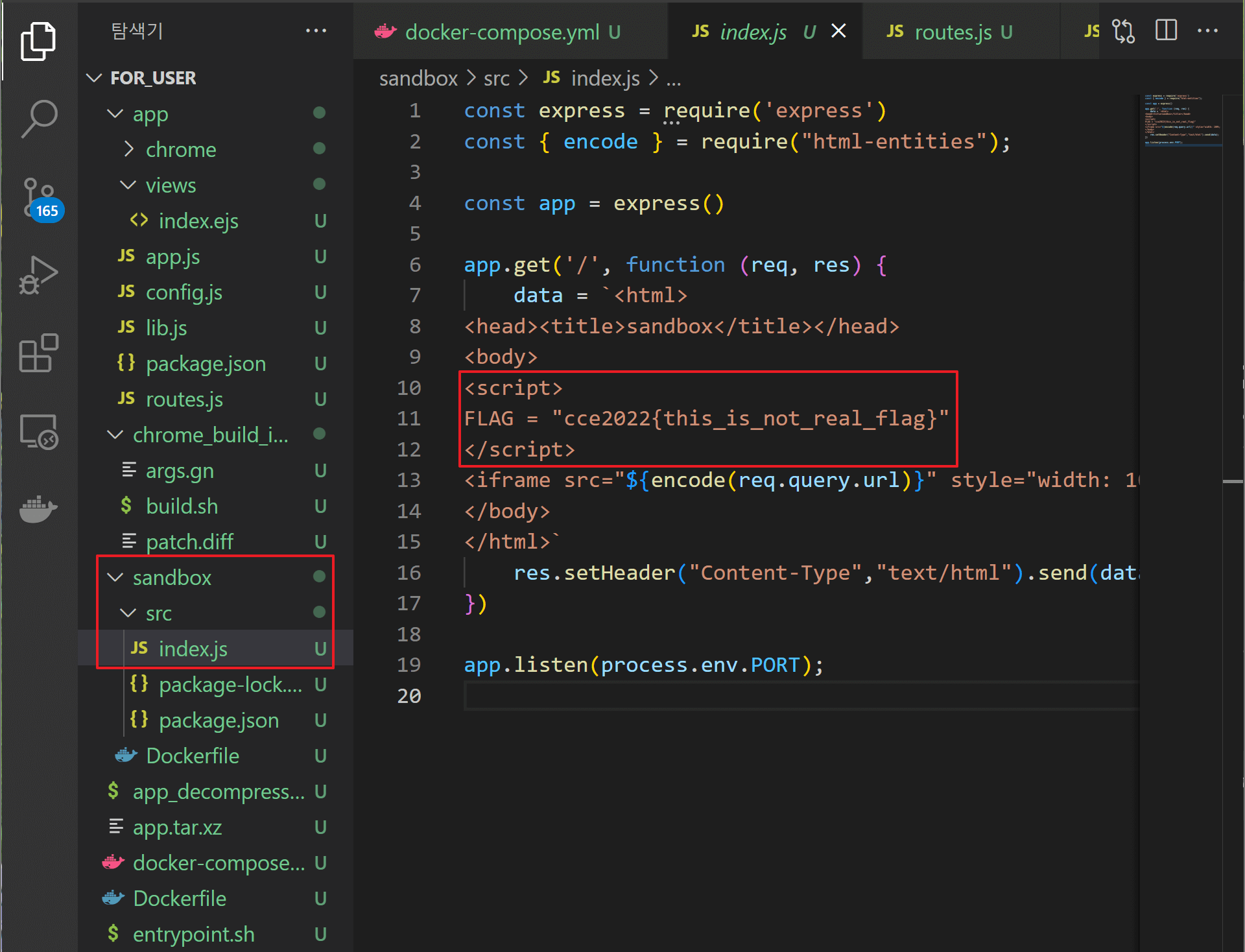The height and width of the screenshot is (952, 1245).
Task: Open patch.diff file in explorer
Action: click(189, 542)
